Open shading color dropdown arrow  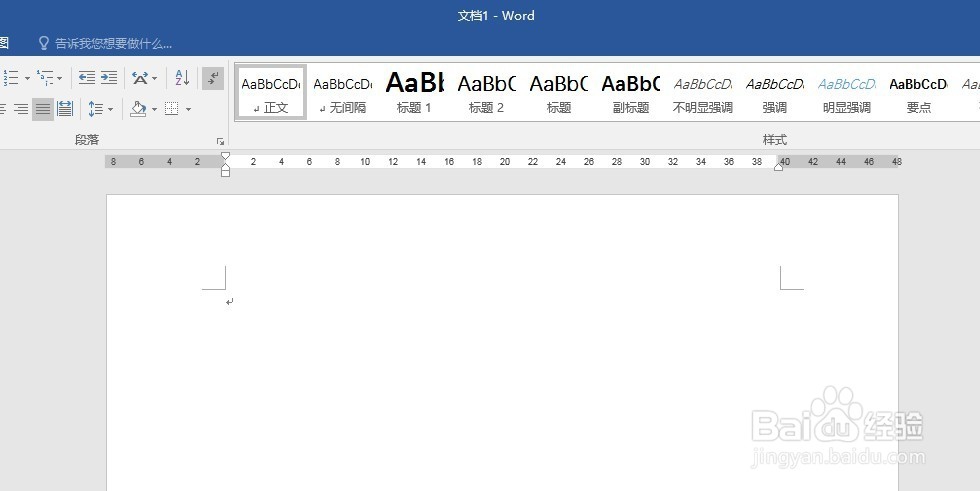click(x=154, y=110)
